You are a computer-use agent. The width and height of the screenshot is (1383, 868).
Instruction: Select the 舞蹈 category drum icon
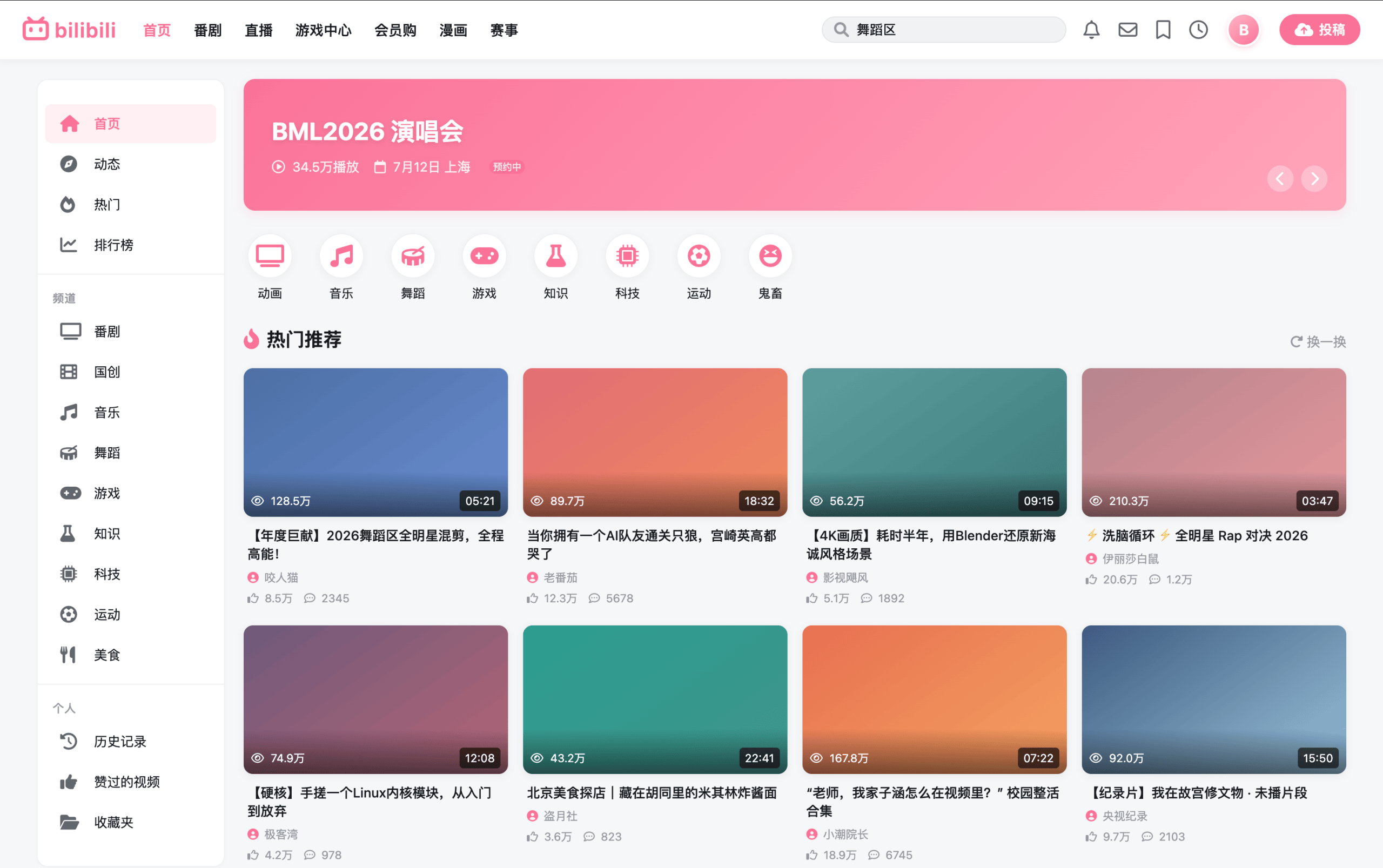[413, 256]
